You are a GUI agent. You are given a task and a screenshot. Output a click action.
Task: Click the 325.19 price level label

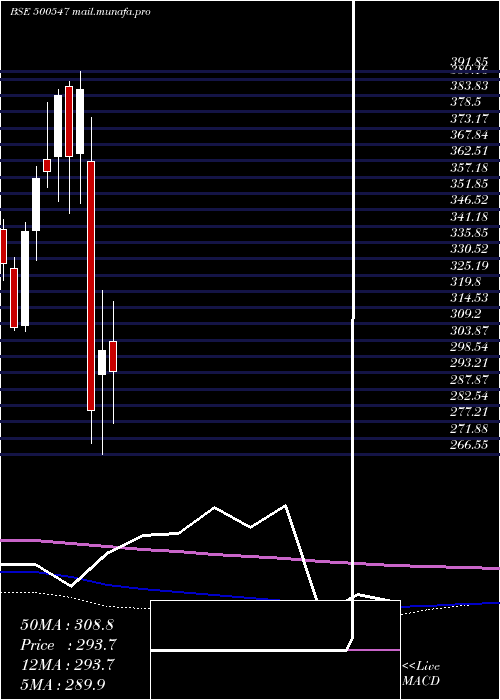click(469, 266)
